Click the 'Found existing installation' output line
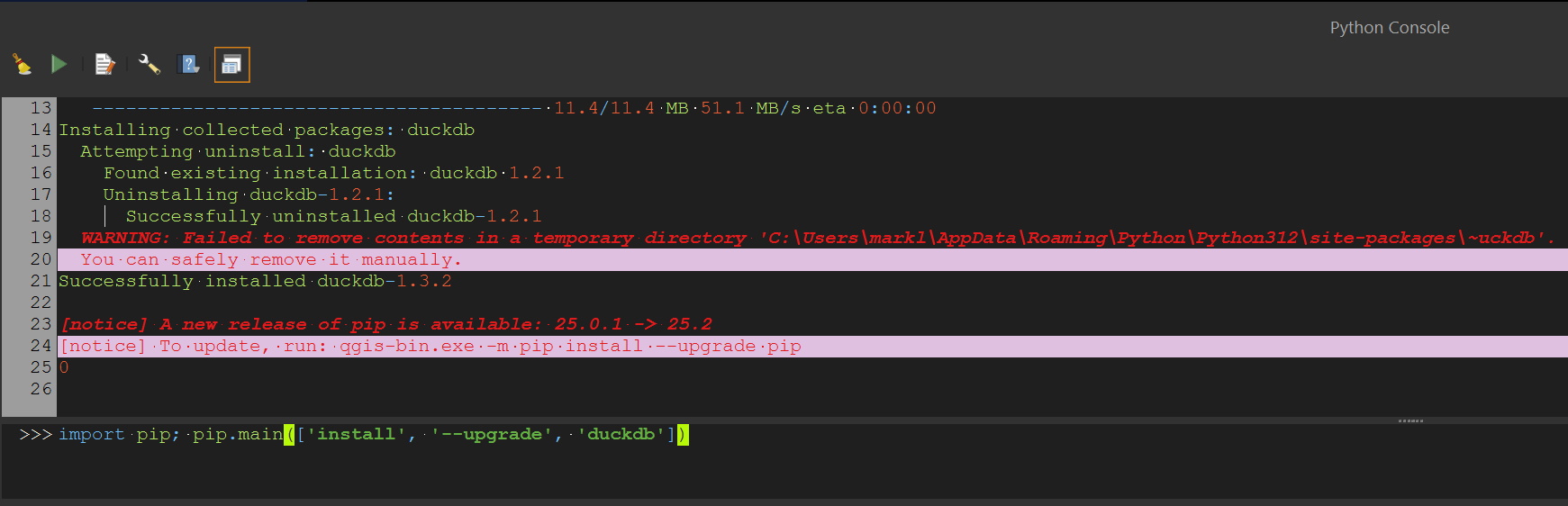 [x=333, y=174]
